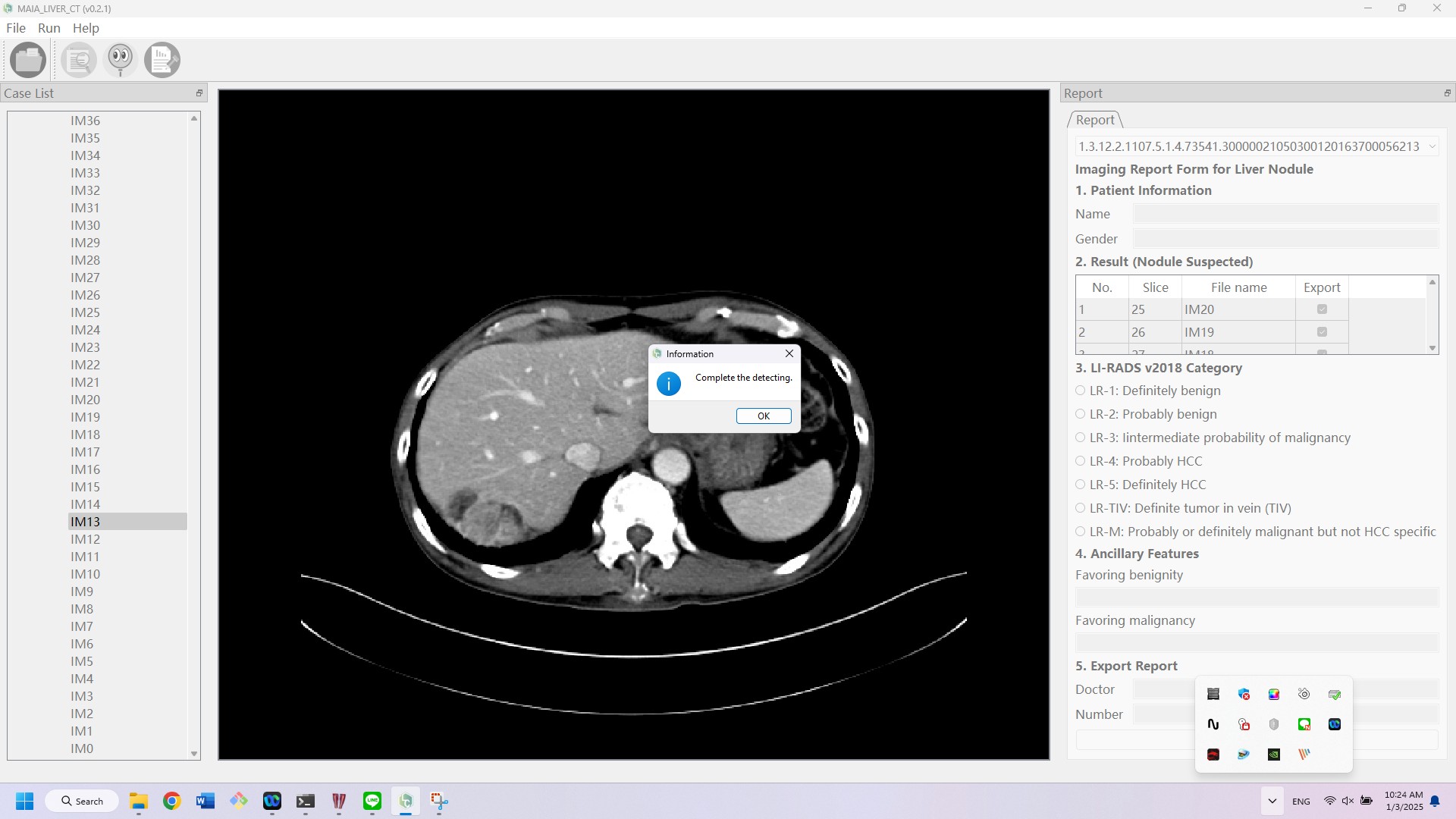The image size is (1456, 819).
Task: Click the Favoring benignity field
Action: (x=1257, y=597)
